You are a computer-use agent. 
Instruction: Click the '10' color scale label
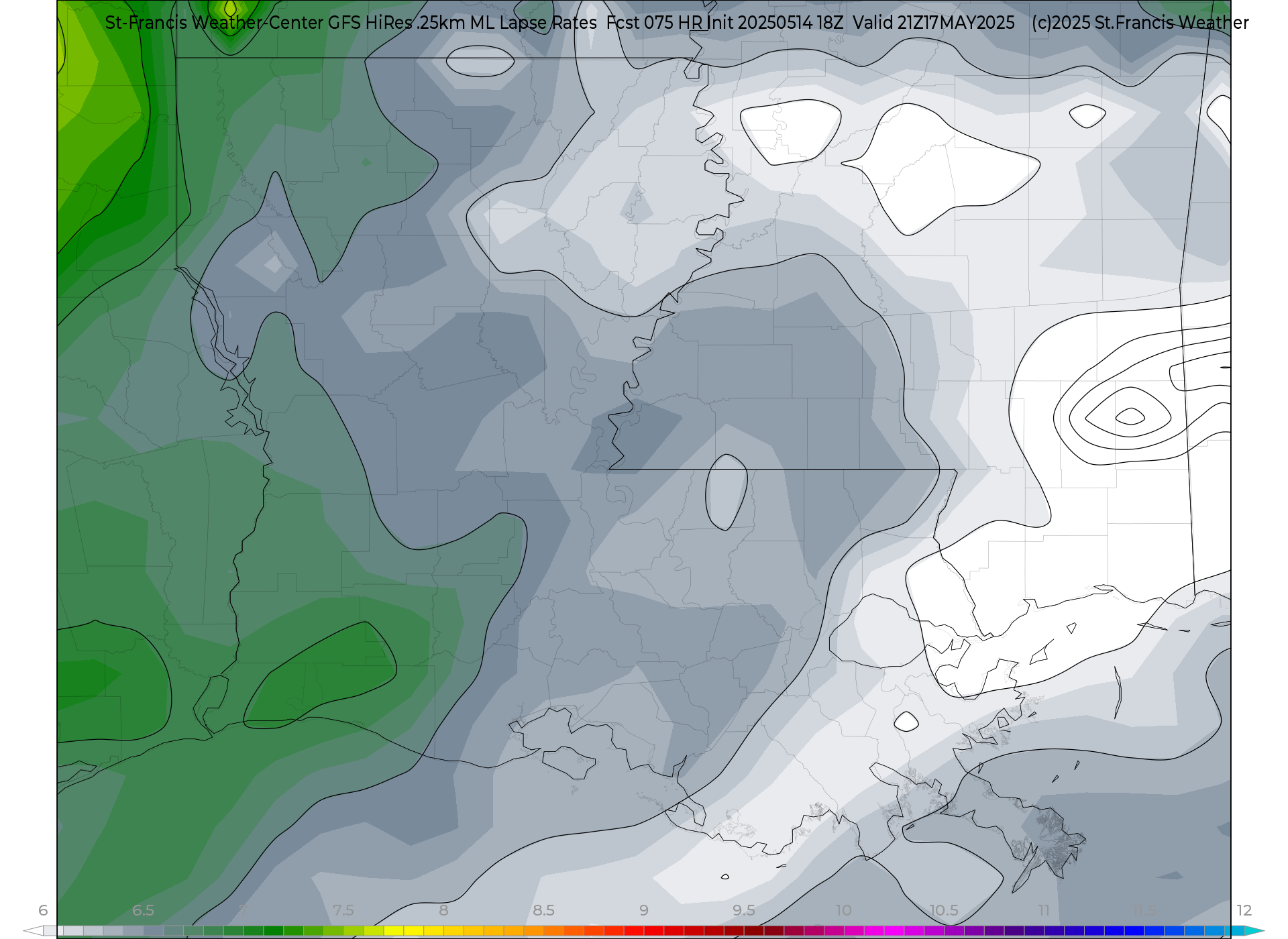pos(844,910)
